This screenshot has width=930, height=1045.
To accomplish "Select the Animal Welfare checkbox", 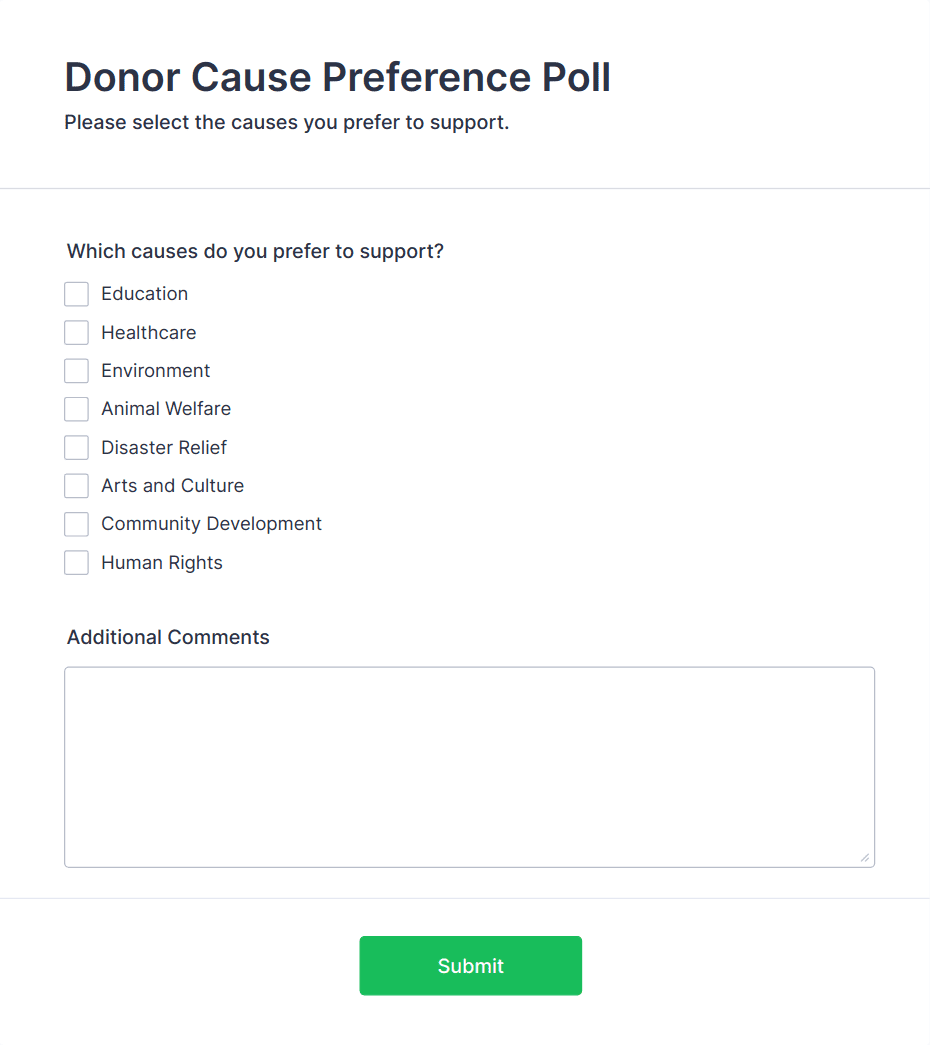I will tap(77, 409).
